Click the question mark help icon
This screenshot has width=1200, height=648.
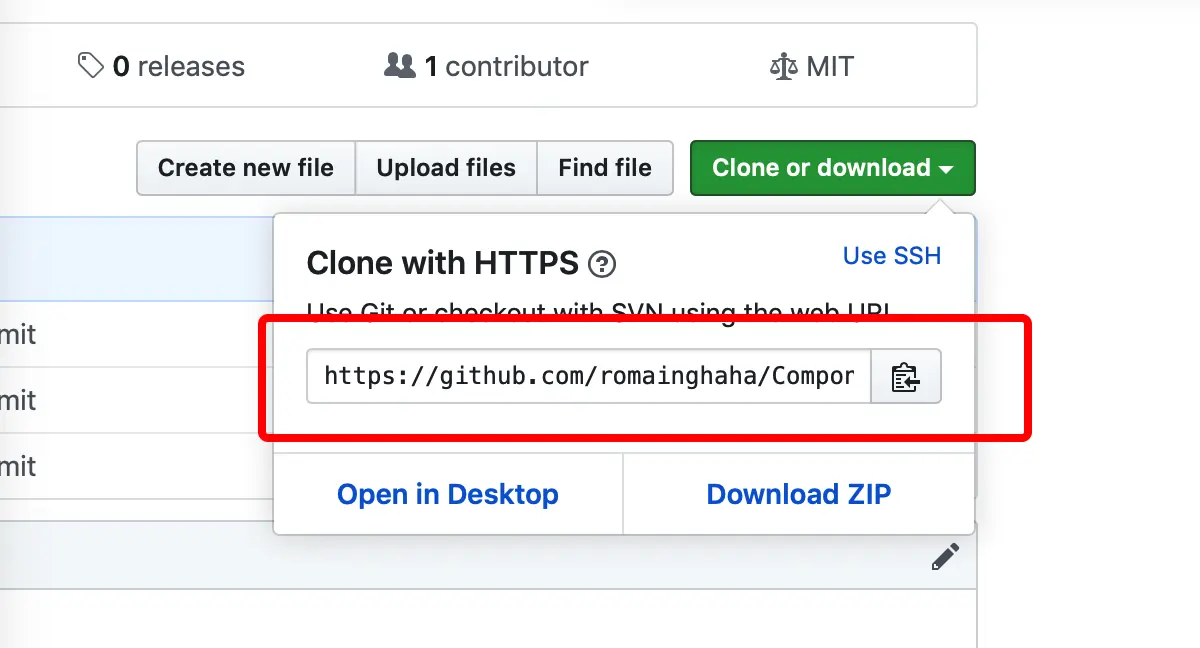[602, 265]
